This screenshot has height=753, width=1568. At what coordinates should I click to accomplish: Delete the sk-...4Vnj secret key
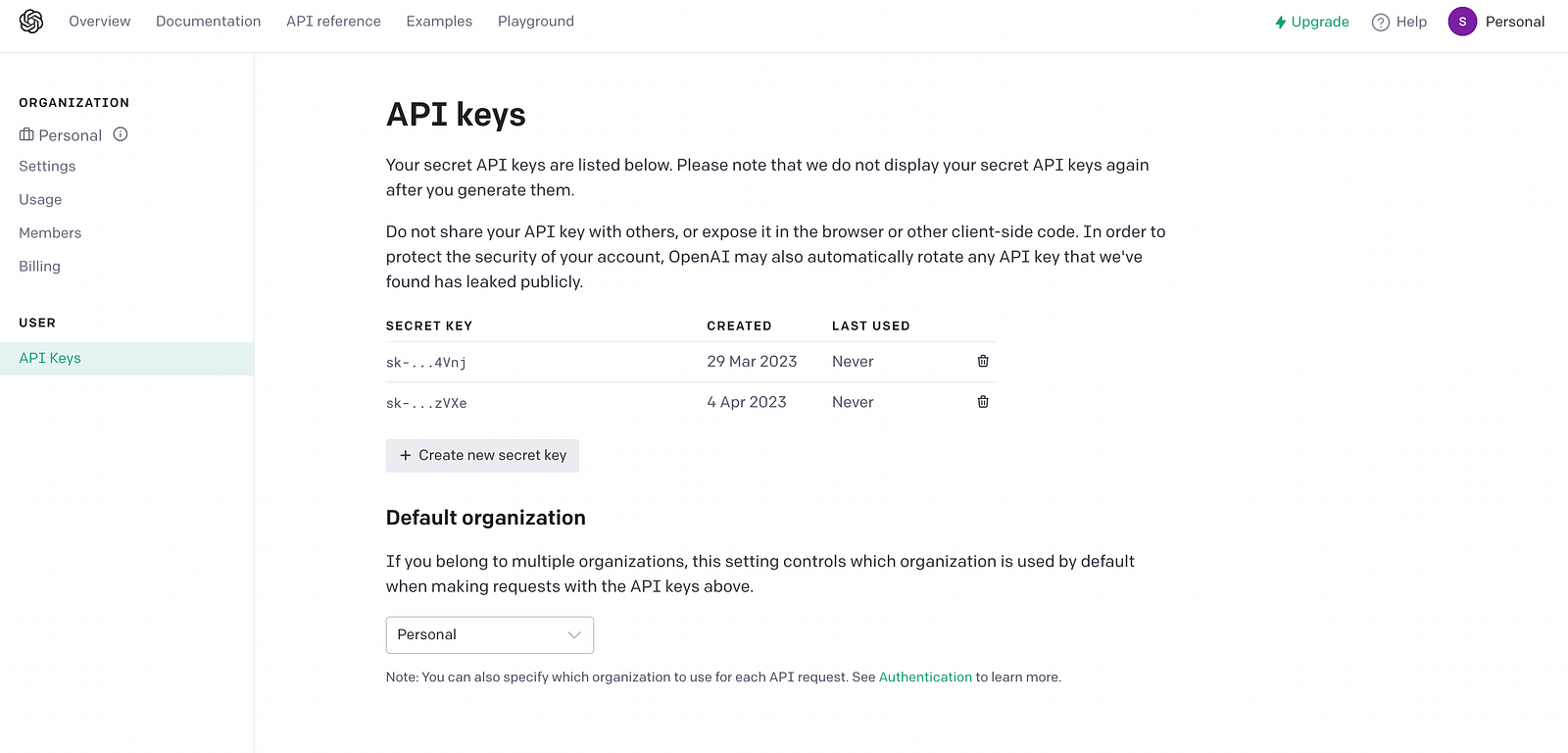coord(983,362)
